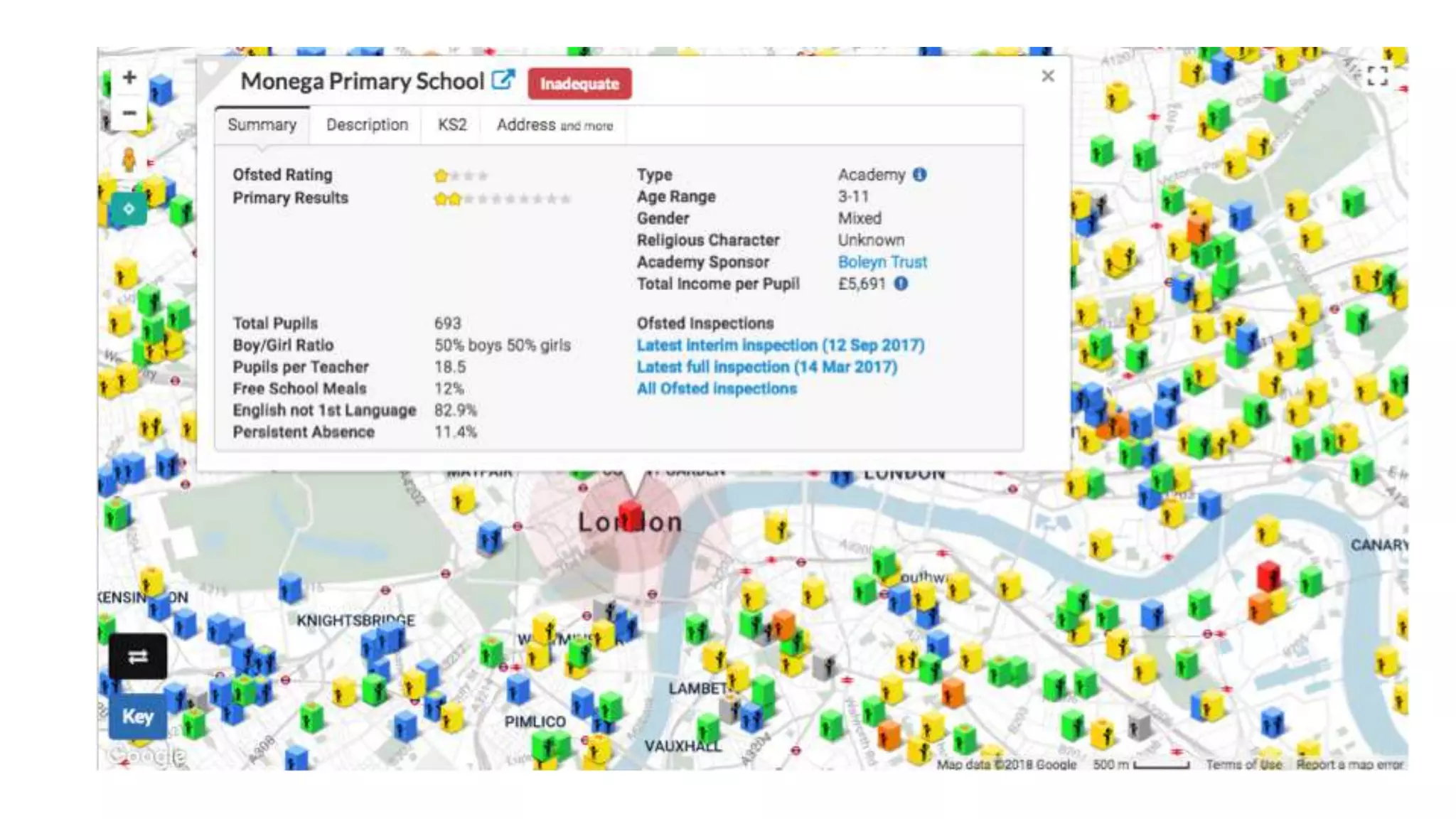Switch to the Description tab
The image size is (1456, 819).
click(x=367, y=125)
